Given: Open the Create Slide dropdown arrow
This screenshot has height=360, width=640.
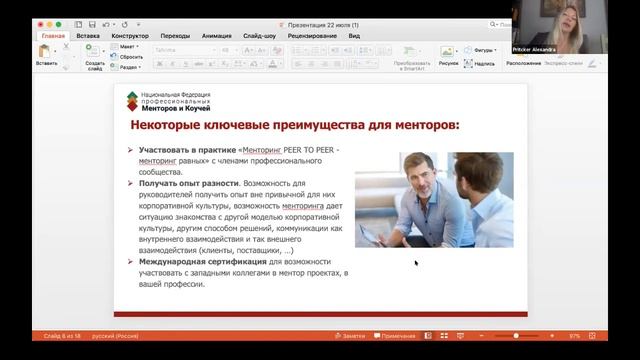Looking at the screenshot, I should click(x=103, y=51).
